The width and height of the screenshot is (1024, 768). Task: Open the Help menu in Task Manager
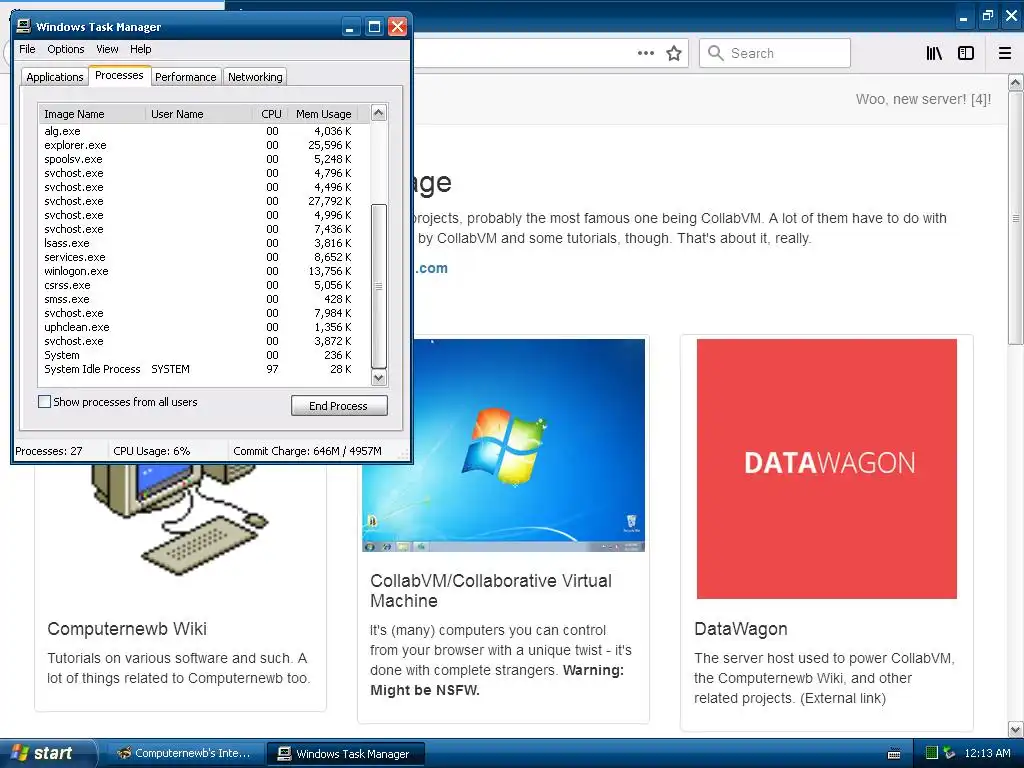(x=140, y=49)
